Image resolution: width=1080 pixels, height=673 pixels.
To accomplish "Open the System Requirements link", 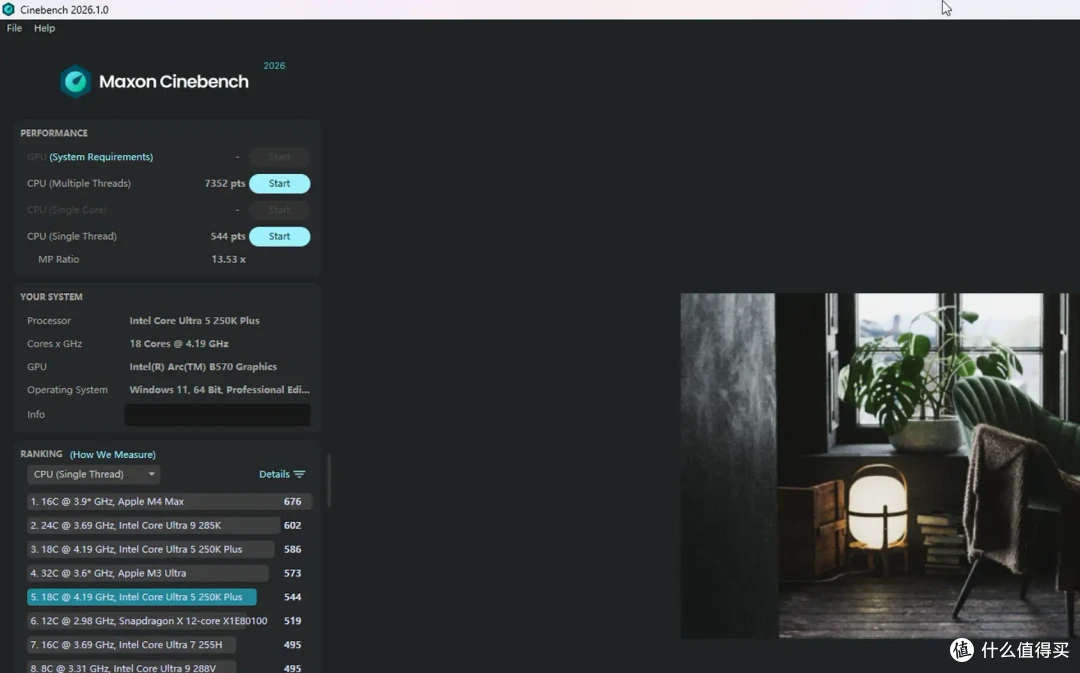I will [x=101, y=157].
